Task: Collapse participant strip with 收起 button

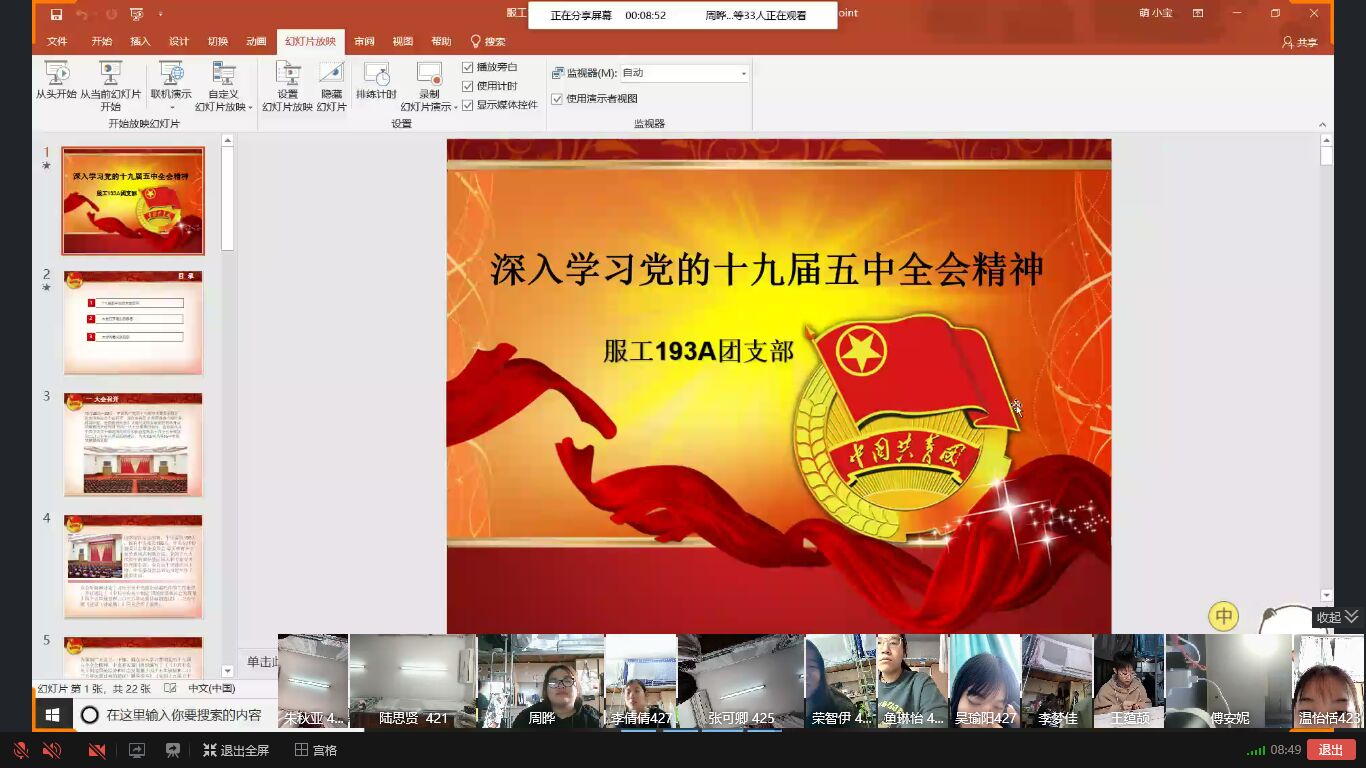Action: click(x=1338, y=617)
